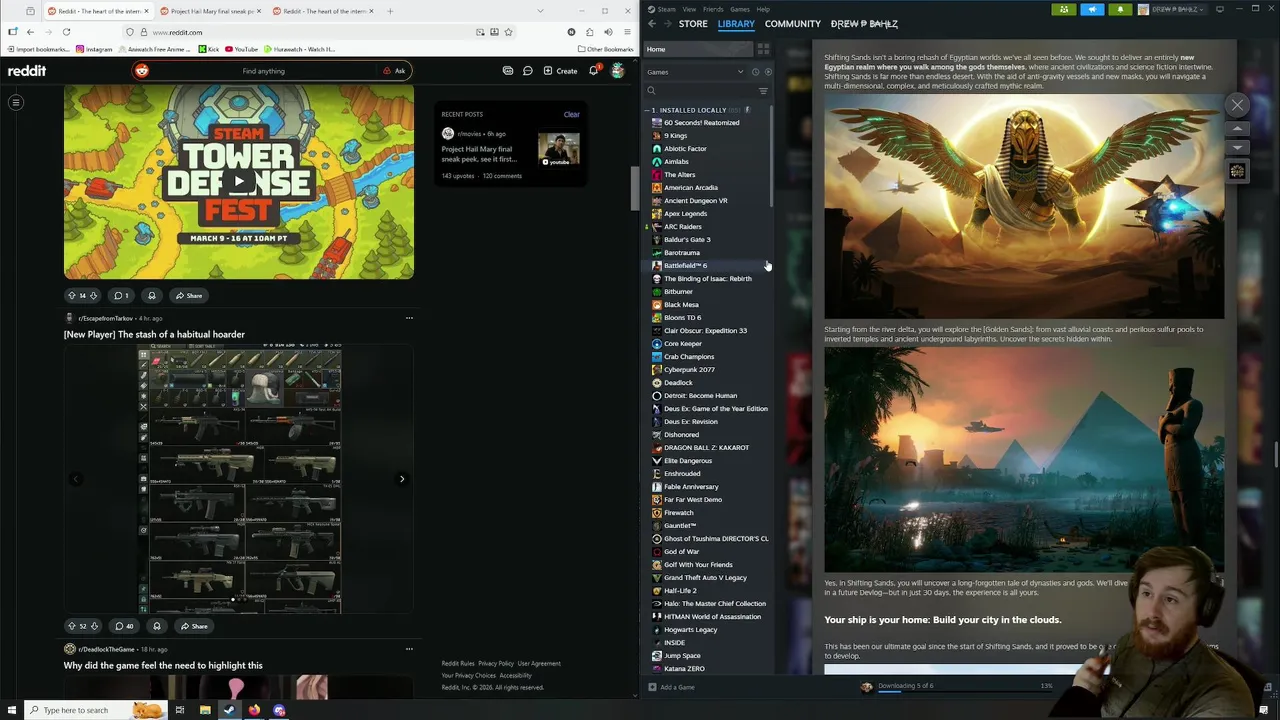Image resolution: width=1280 pixels, height=720 pixels.
Task: Open the Steam friends green icon button
Action: [1064, 9]
